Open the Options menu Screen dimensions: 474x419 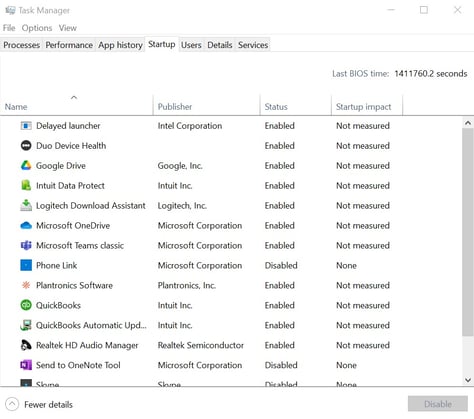coord(37,28)
